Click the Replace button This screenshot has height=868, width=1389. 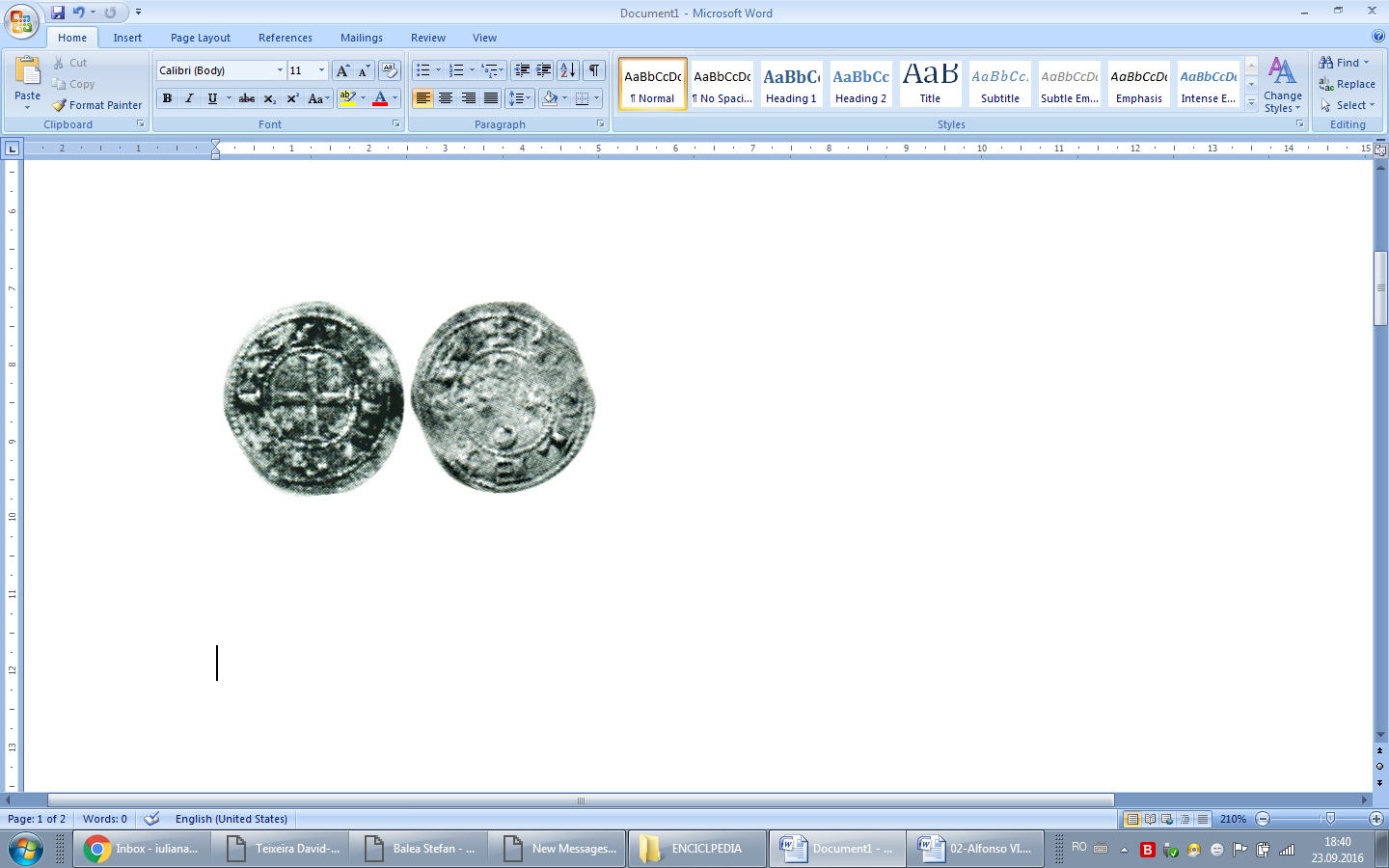[x=1348, y=84]
